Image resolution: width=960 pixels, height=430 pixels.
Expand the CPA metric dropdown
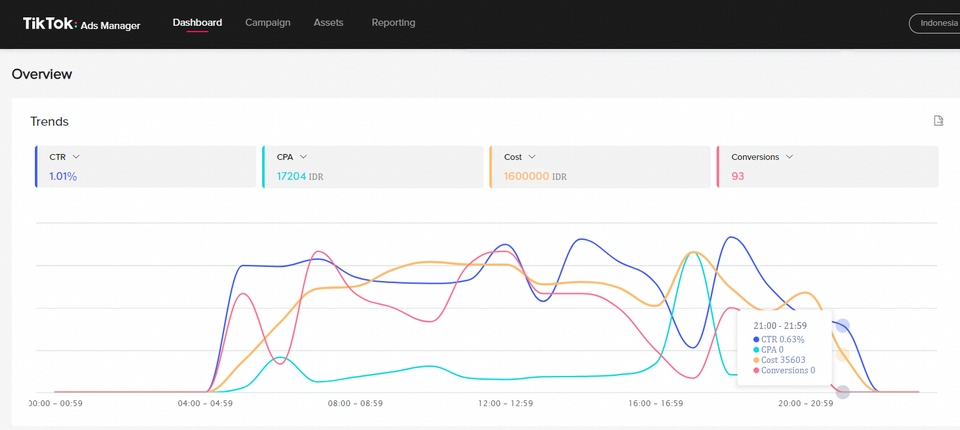click(303, 157)
